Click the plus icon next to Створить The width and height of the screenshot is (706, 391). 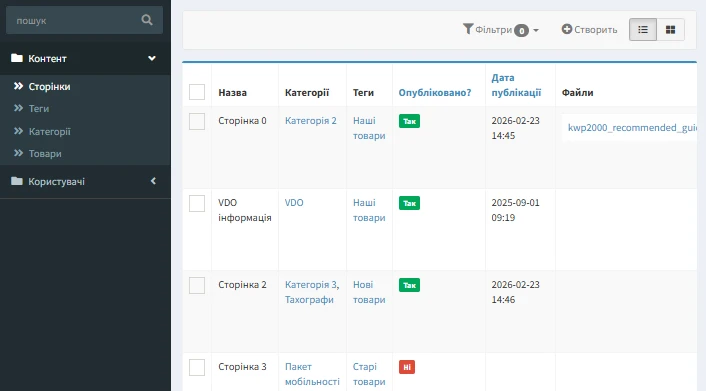pyautogui.click(x=566, y=29)
